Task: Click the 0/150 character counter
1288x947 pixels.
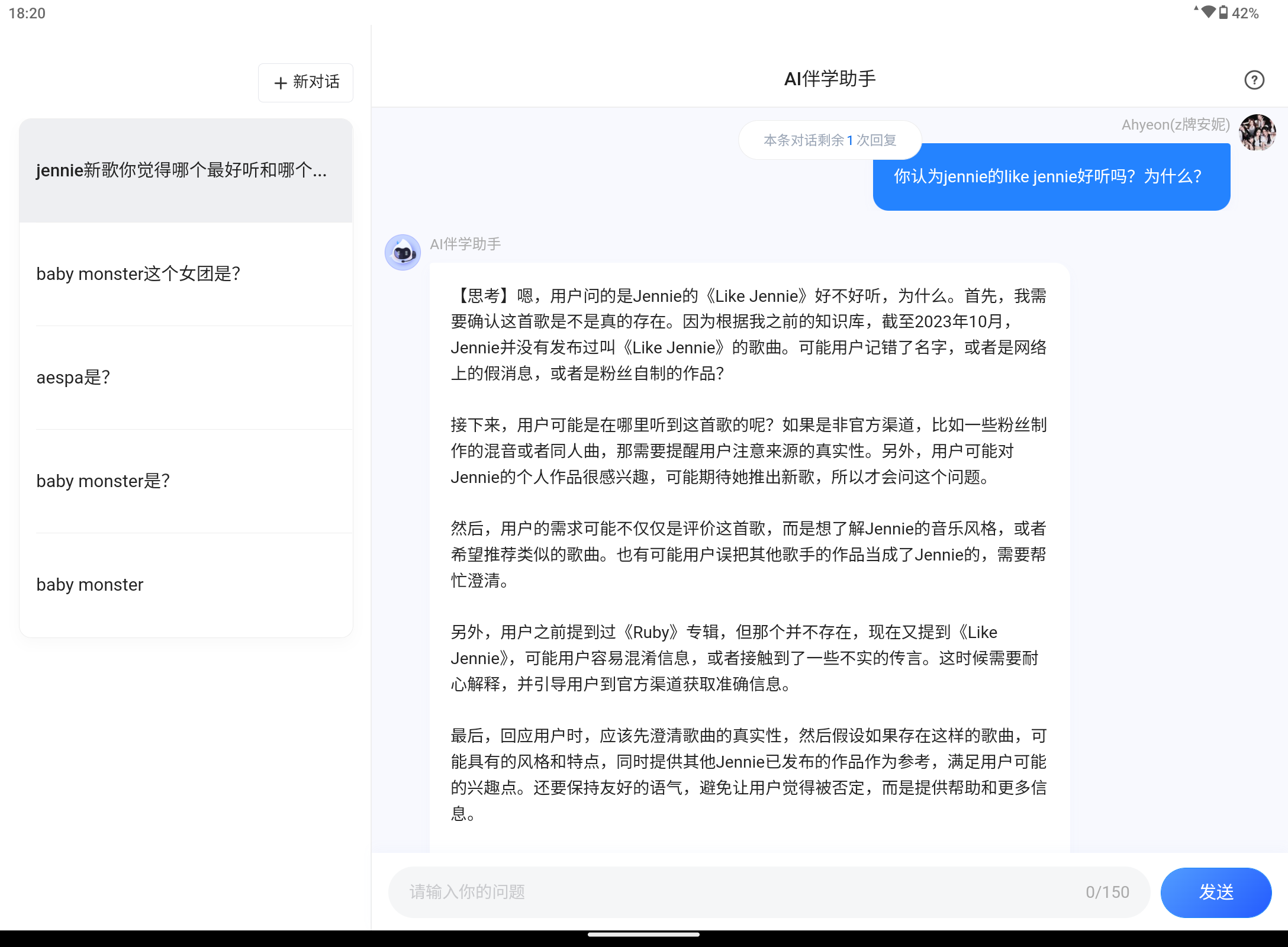Action: coord(1107,892)
